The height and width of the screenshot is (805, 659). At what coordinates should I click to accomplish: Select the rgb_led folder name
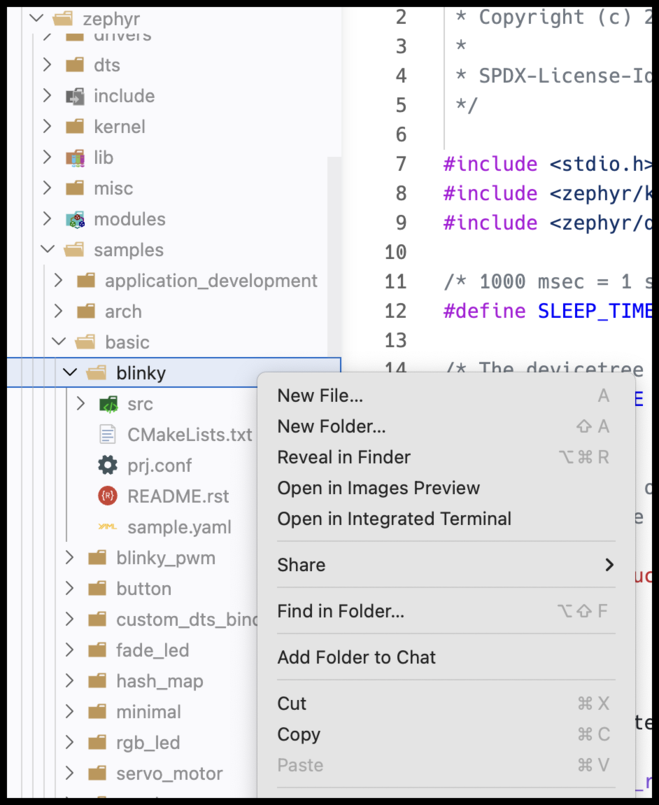point(148,743)
